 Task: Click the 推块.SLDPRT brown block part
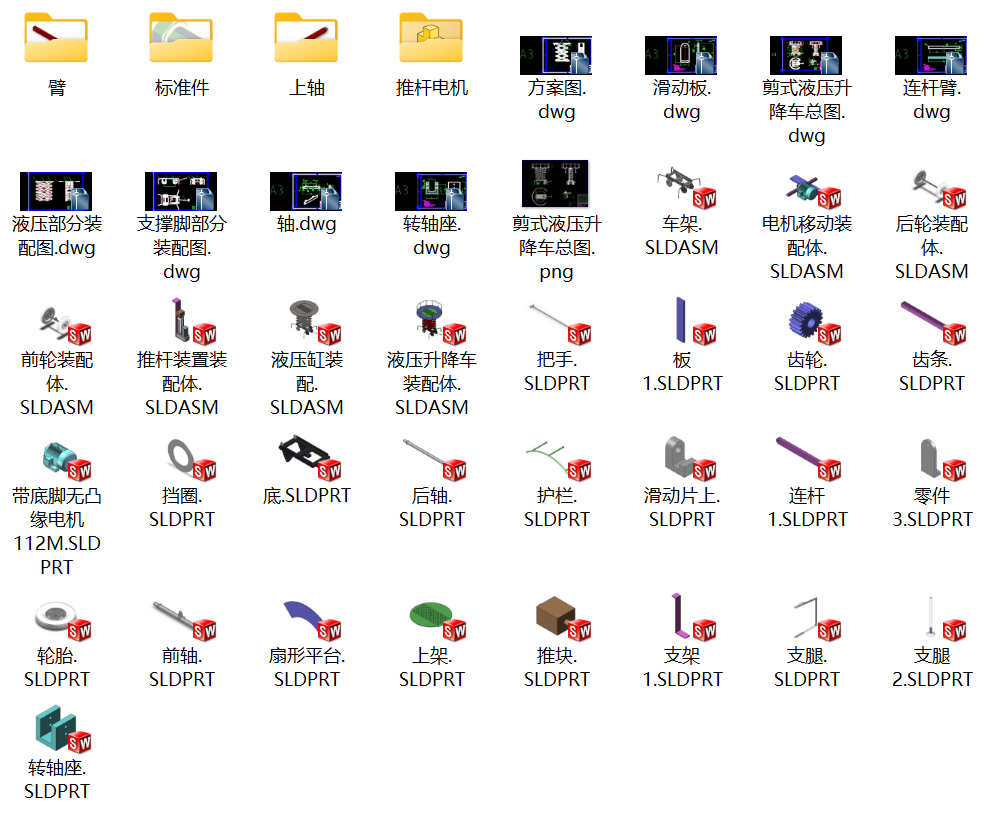[x=556, y=618]
